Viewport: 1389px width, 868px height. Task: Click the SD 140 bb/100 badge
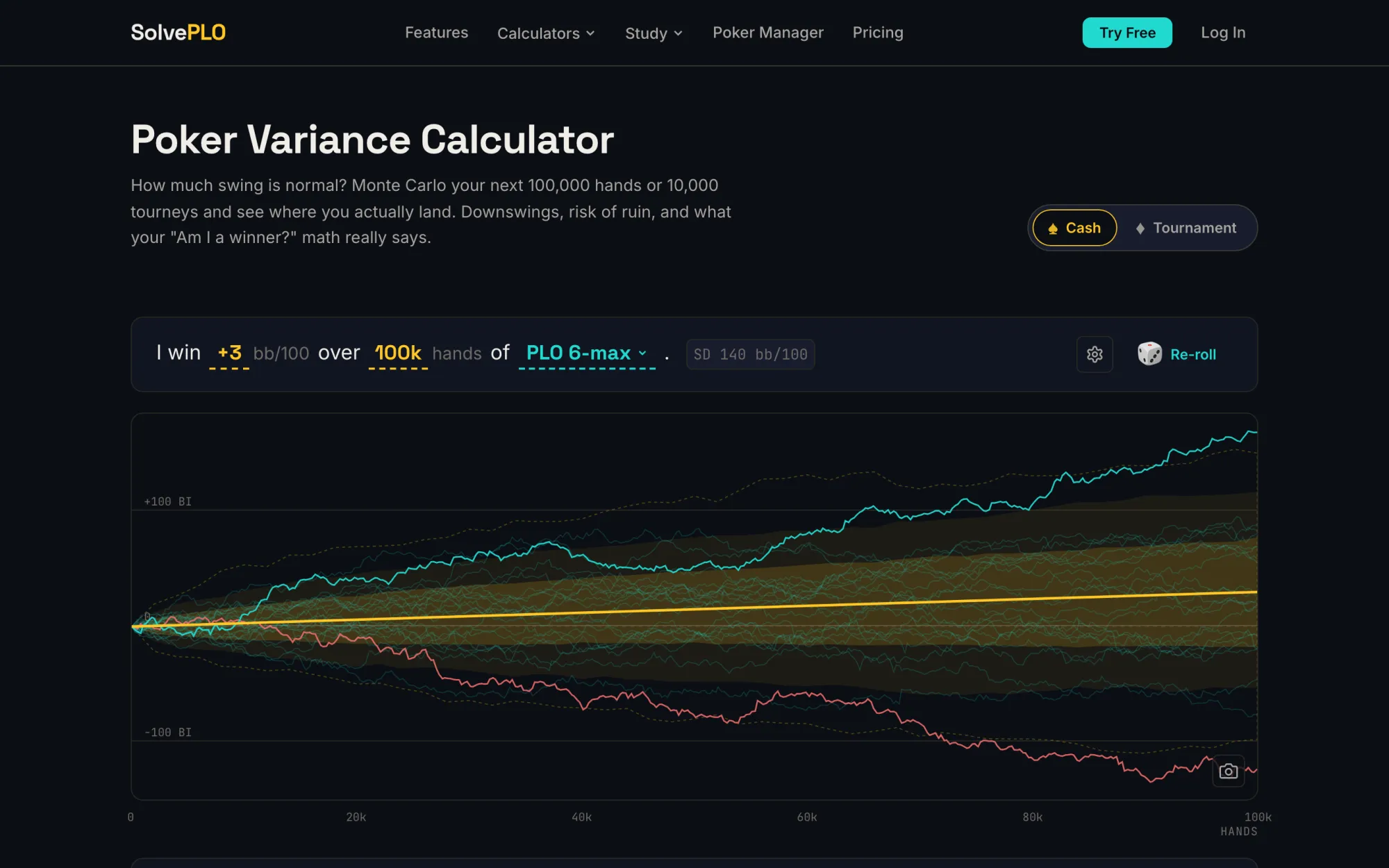750,354
